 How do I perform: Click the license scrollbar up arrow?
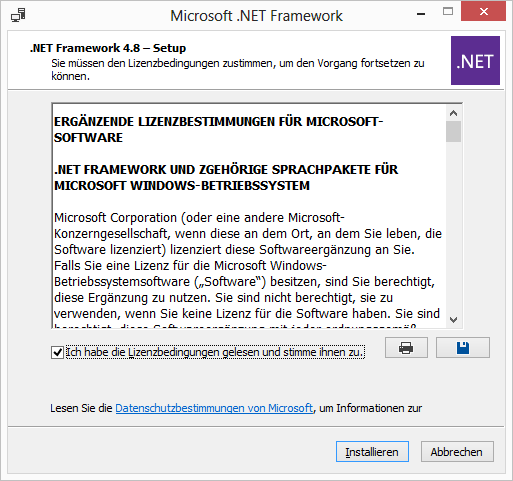453,113
